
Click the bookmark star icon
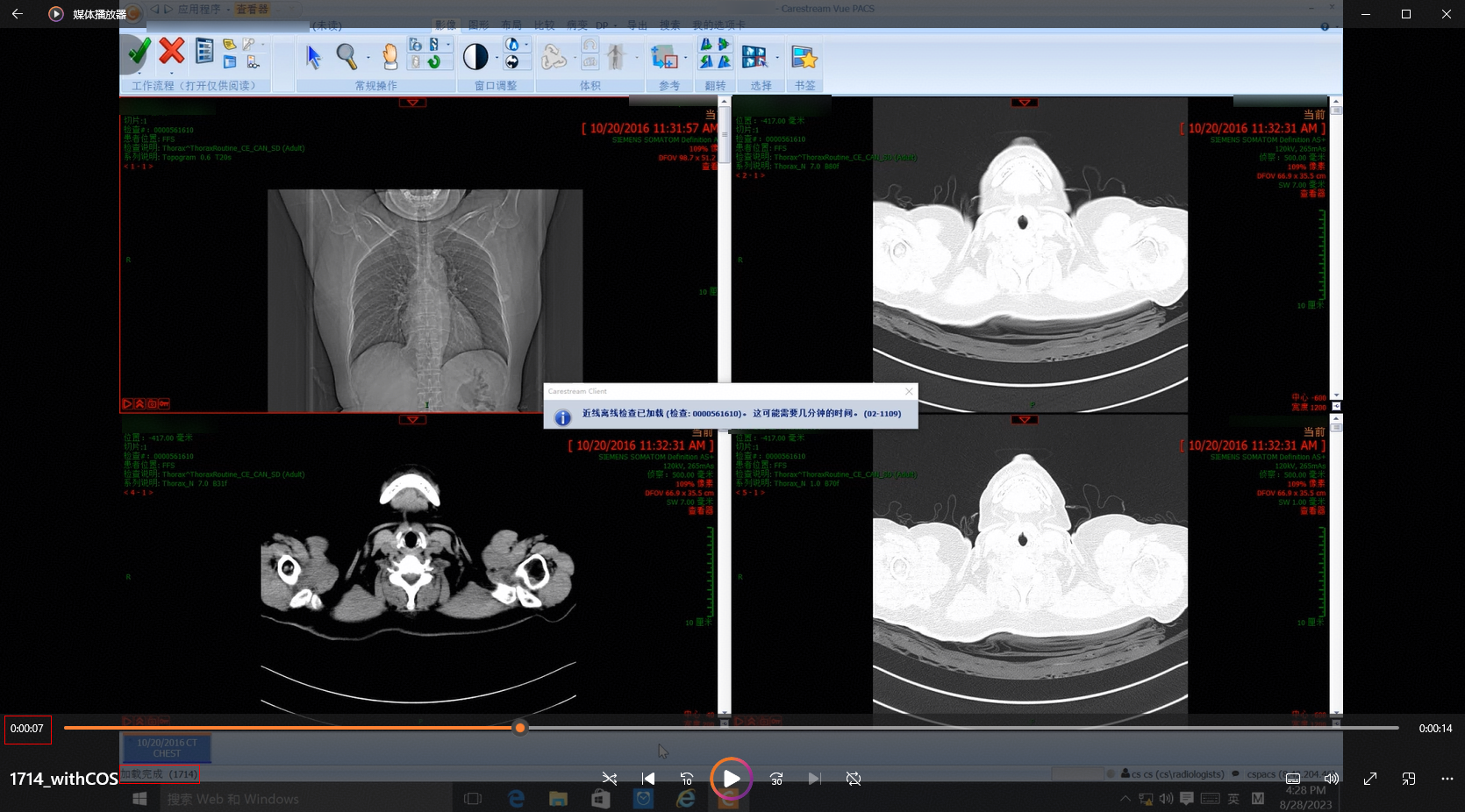tap(804, 57)
